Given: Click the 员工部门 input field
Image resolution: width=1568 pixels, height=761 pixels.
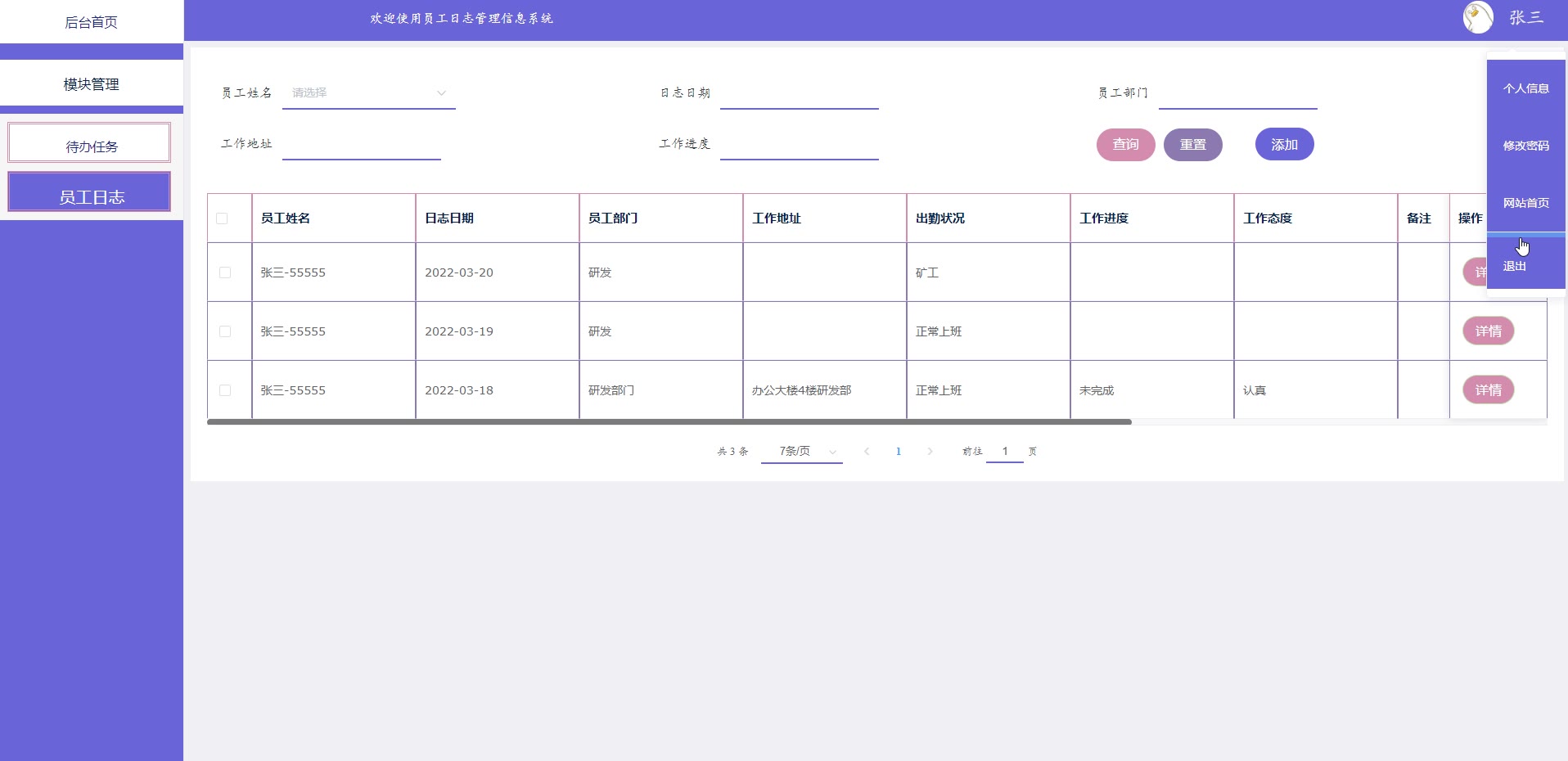Looking at the screenshot, I should coord(1238,93).
